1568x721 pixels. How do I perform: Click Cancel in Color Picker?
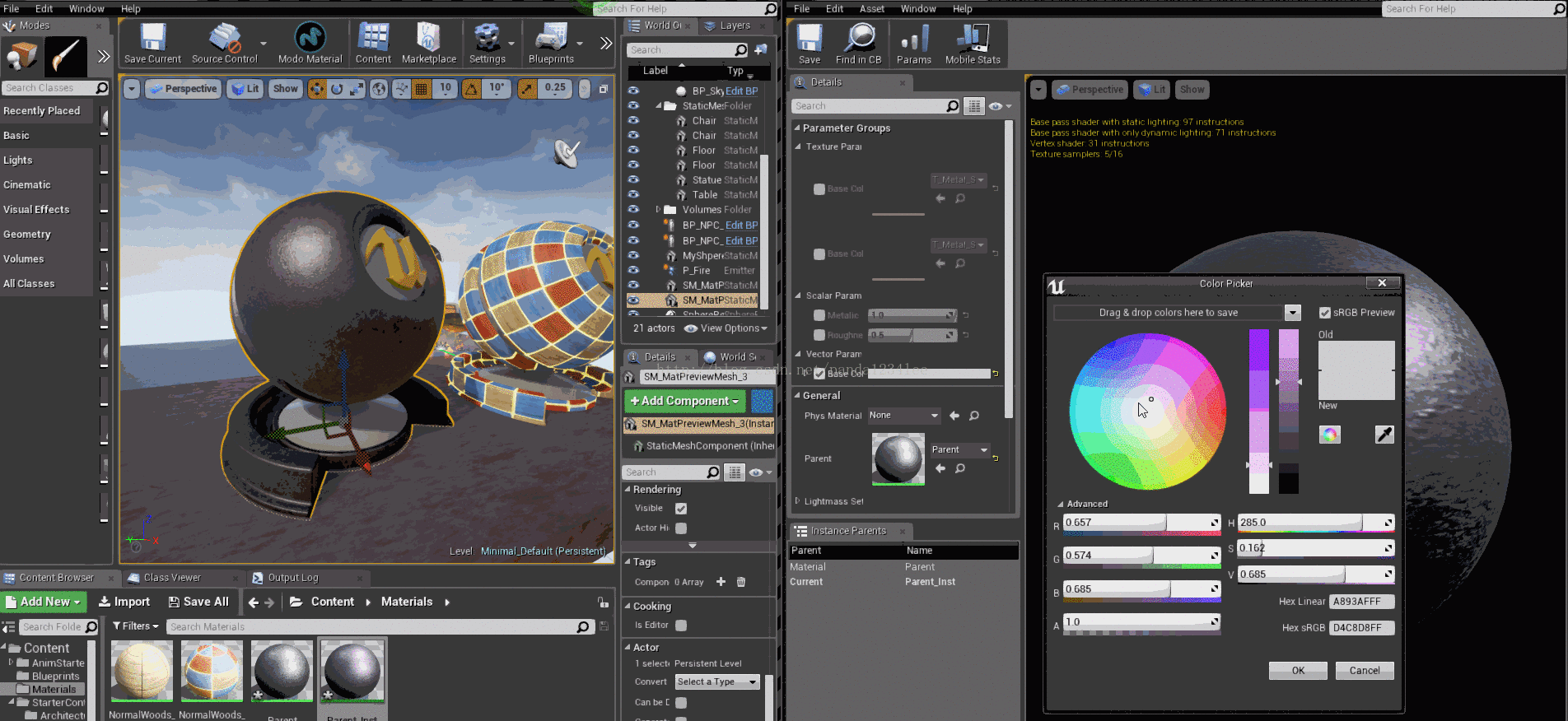click(1365, 671)
